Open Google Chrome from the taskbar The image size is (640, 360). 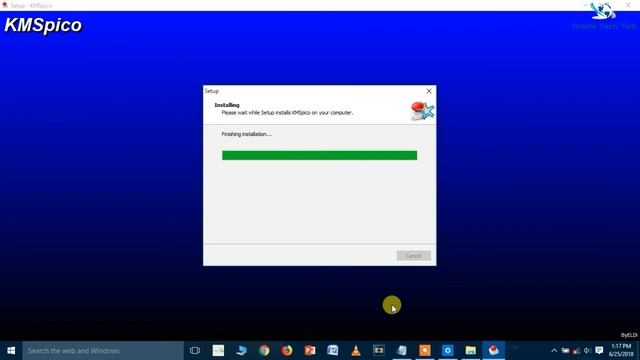264,351
